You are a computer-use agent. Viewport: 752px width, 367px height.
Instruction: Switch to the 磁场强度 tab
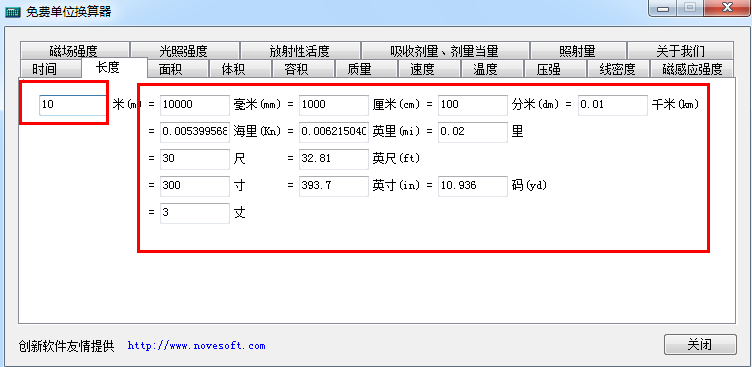pos(75,50)
